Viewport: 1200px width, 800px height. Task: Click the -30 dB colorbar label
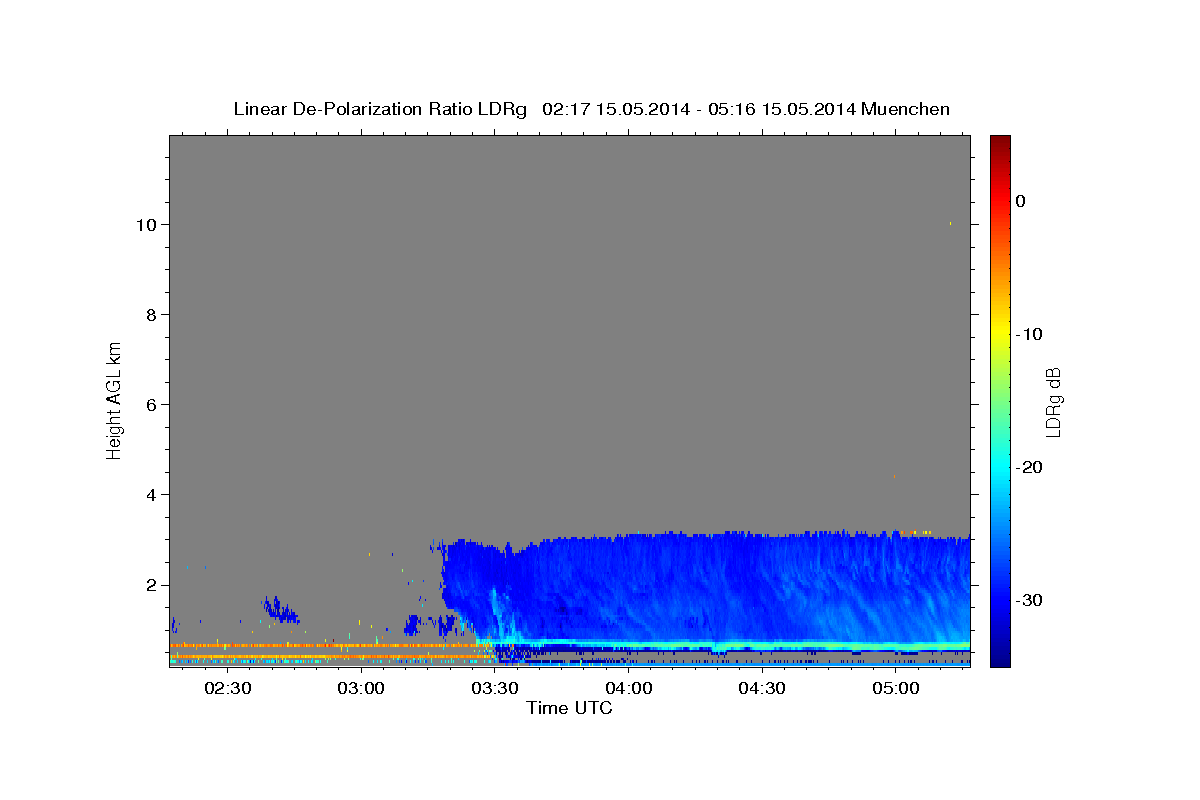(x=1030, y=600)
